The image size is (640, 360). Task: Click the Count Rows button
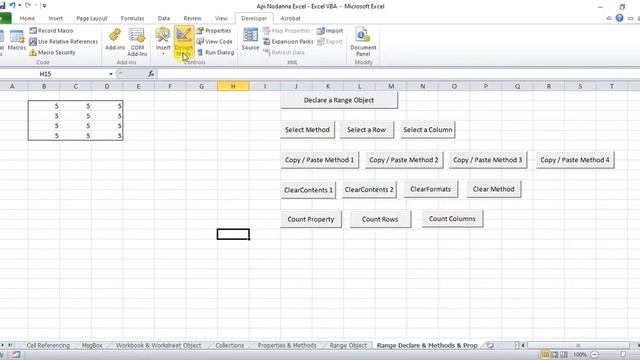(380, 219)
